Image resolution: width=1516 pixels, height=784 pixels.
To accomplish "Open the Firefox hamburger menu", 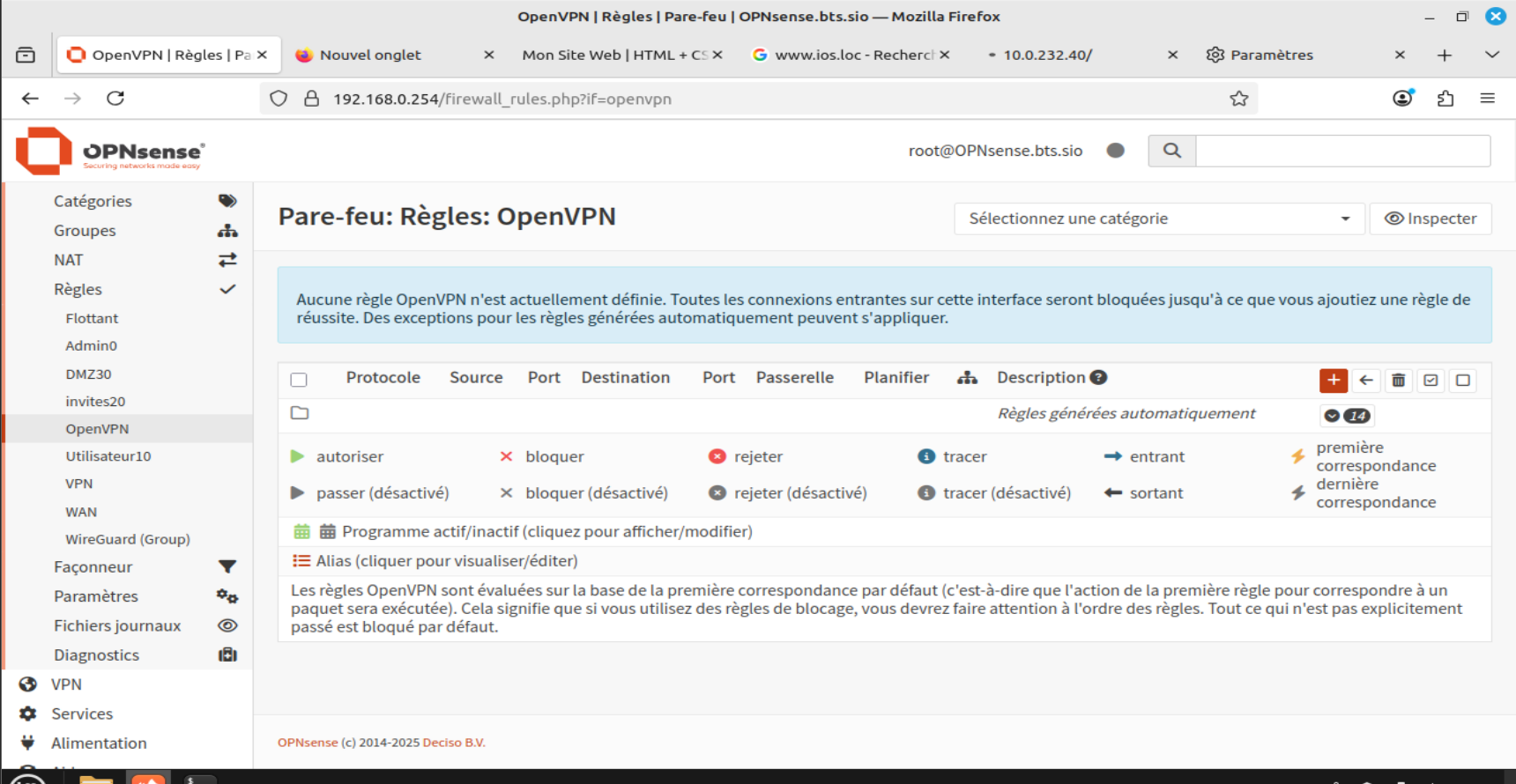I will [x=1488, y=99].
